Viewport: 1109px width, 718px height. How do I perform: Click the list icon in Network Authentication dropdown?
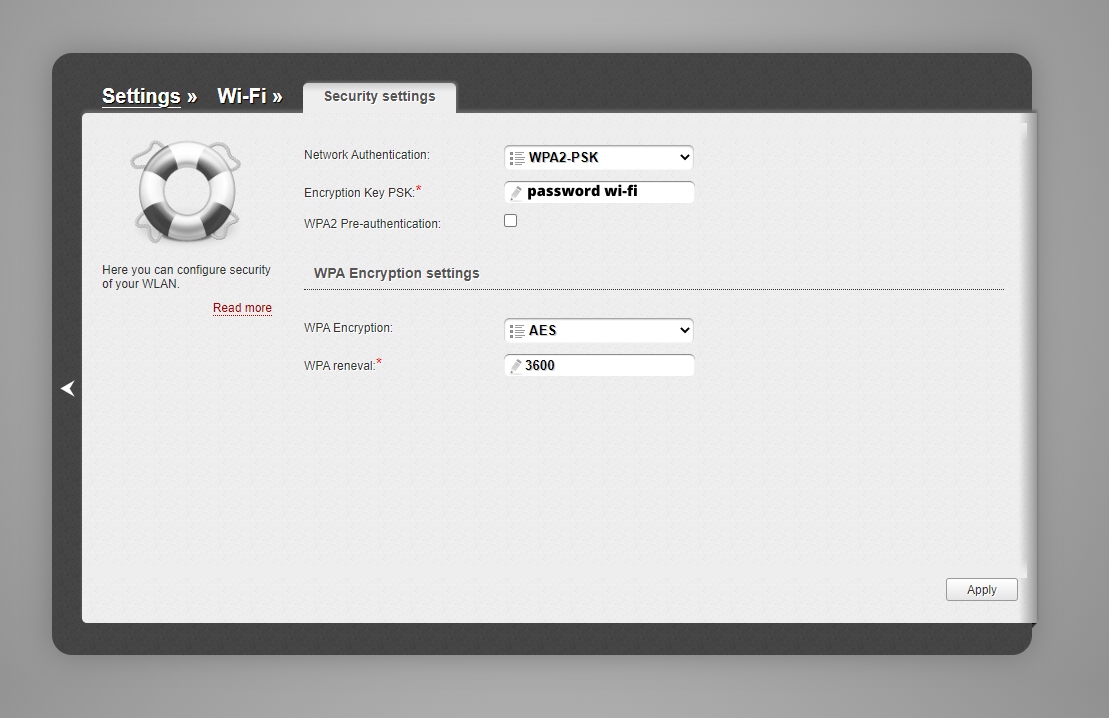click(516, 157)
